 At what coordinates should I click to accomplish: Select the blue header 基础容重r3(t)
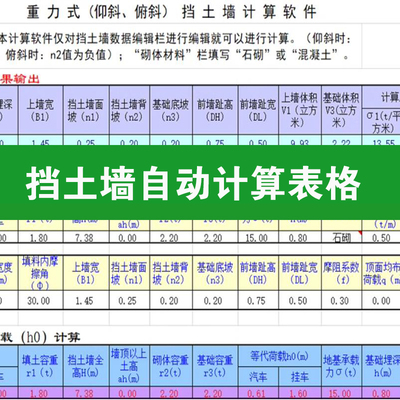(x=215, y=366)
